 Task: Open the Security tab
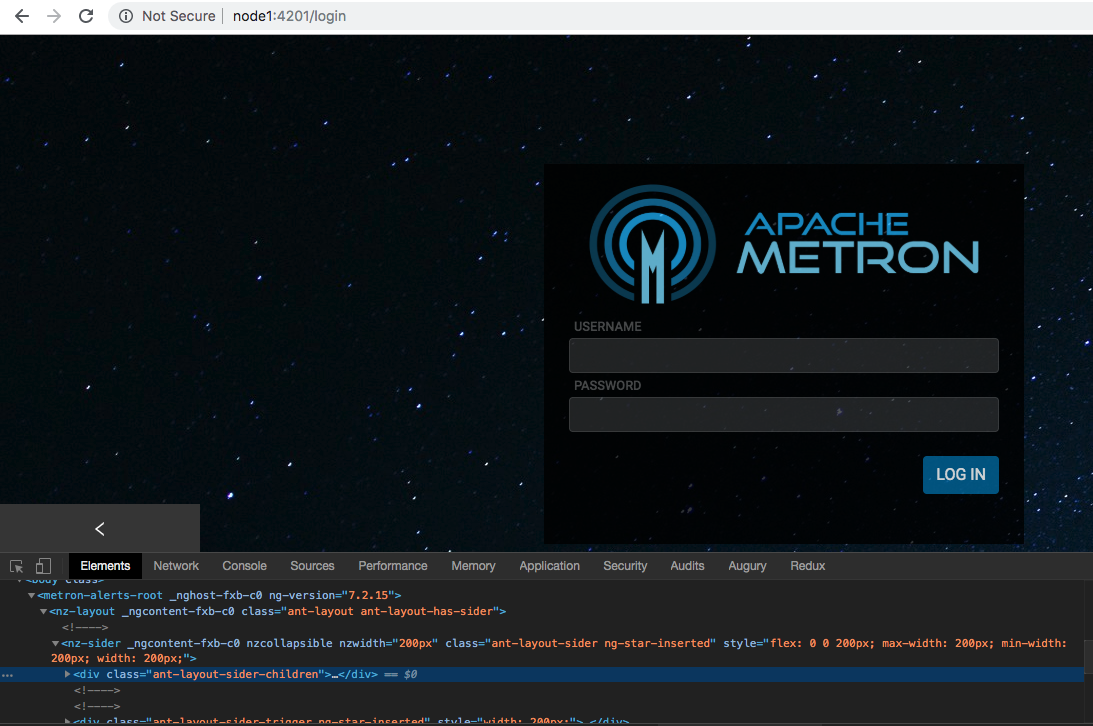(x=625, y=566)
